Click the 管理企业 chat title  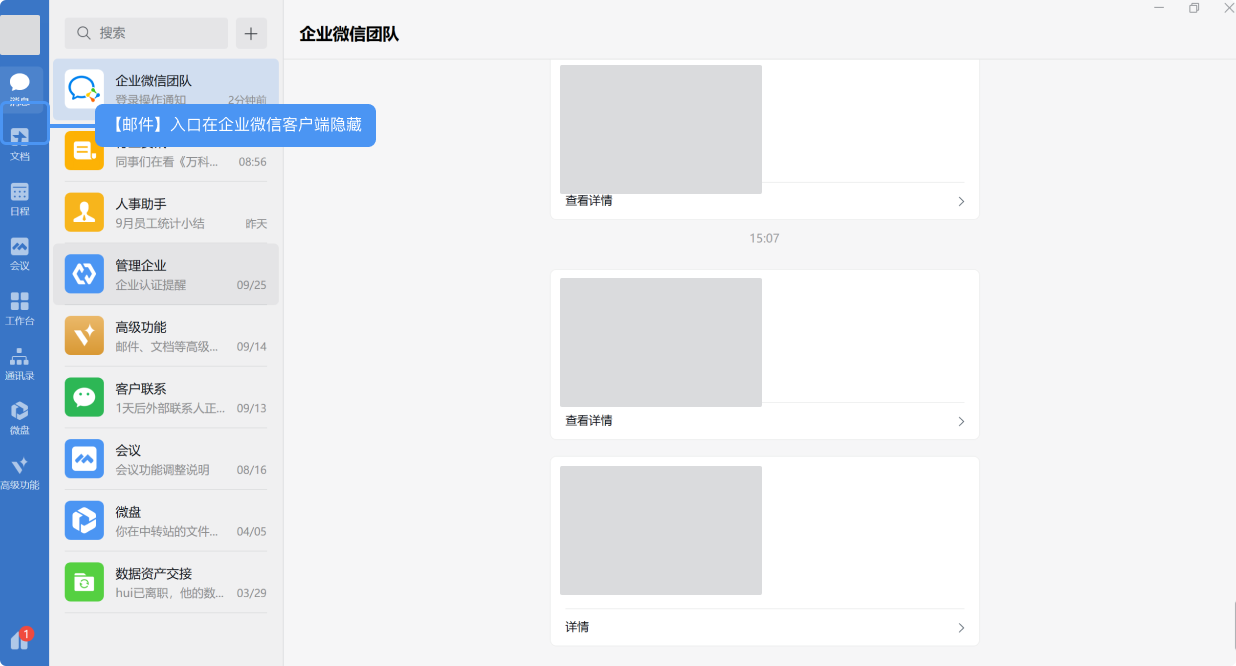[140, 265]
